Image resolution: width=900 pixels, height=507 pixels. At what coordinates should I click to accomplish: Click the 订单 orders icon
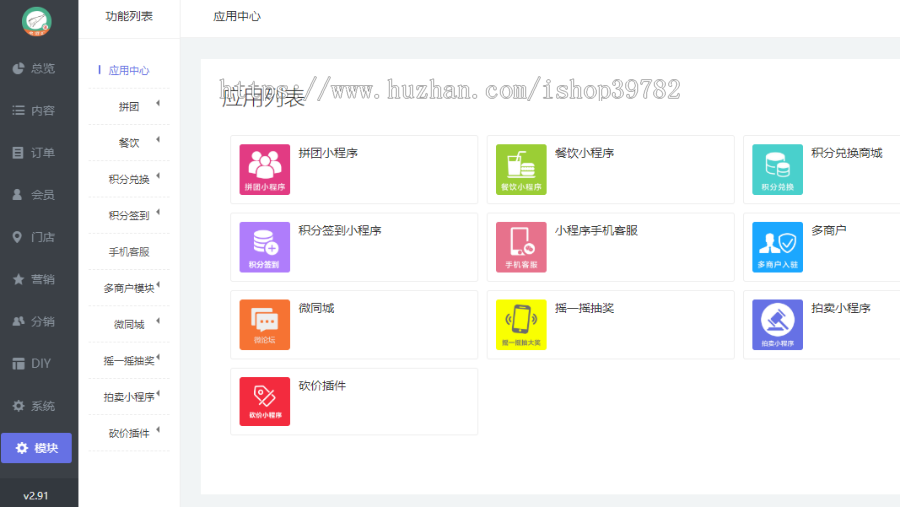point(18,153)
